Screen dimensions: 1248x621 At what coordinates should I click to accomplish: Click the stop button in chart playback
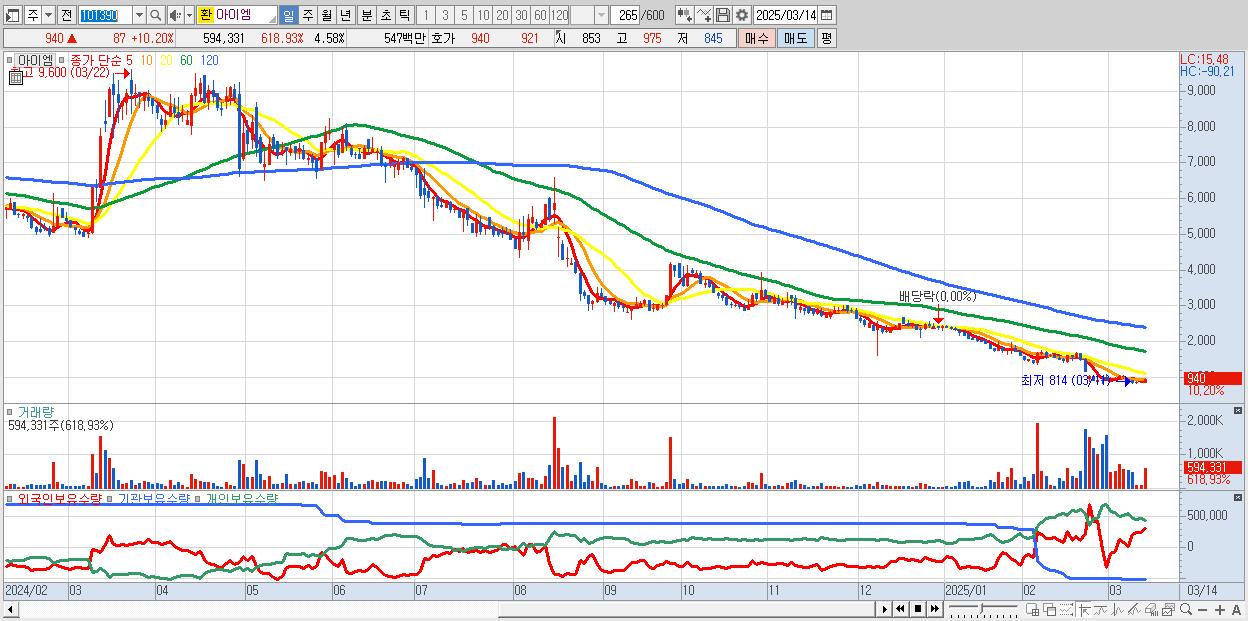click(918, 609)
